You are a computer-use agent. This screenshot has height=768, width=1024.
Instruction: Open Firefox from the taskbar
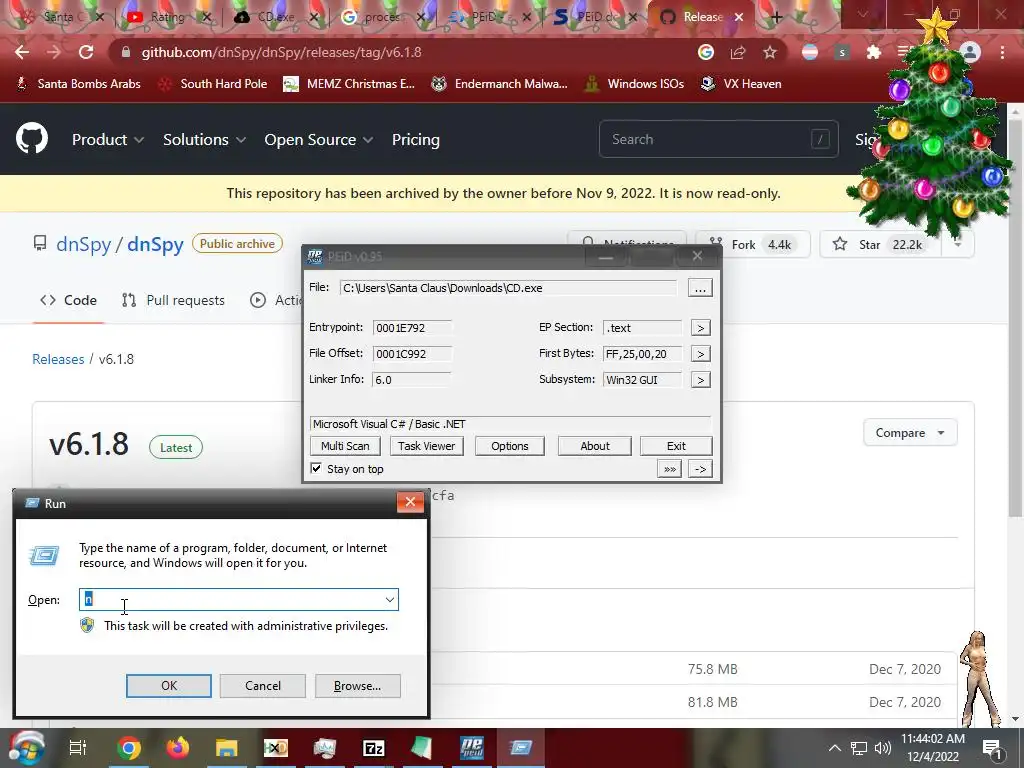[178, 748]
